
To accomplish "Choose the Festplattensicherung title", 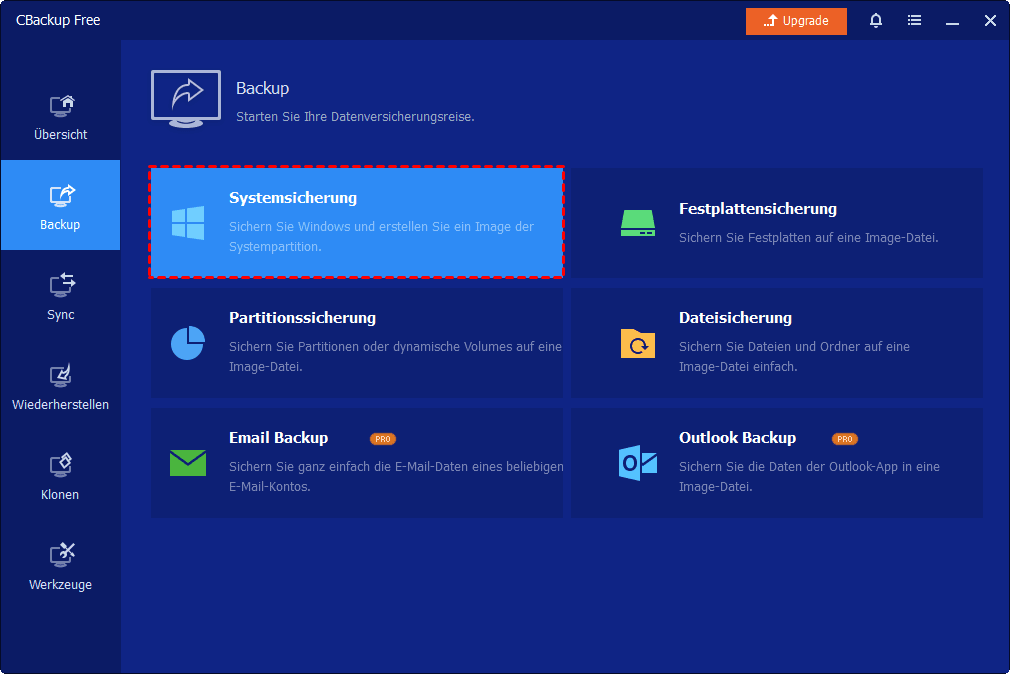I will coord(757,209).
